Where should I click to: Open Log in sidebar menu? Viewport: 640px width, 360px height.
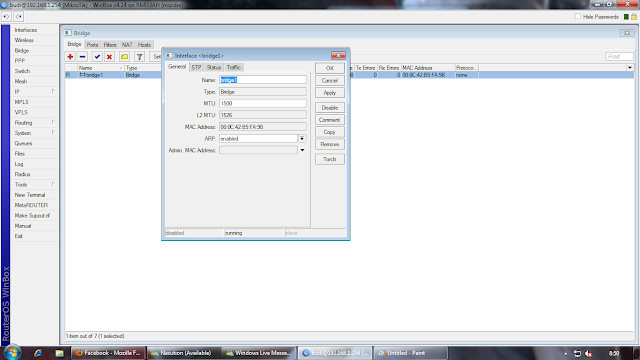click(19, 164)
